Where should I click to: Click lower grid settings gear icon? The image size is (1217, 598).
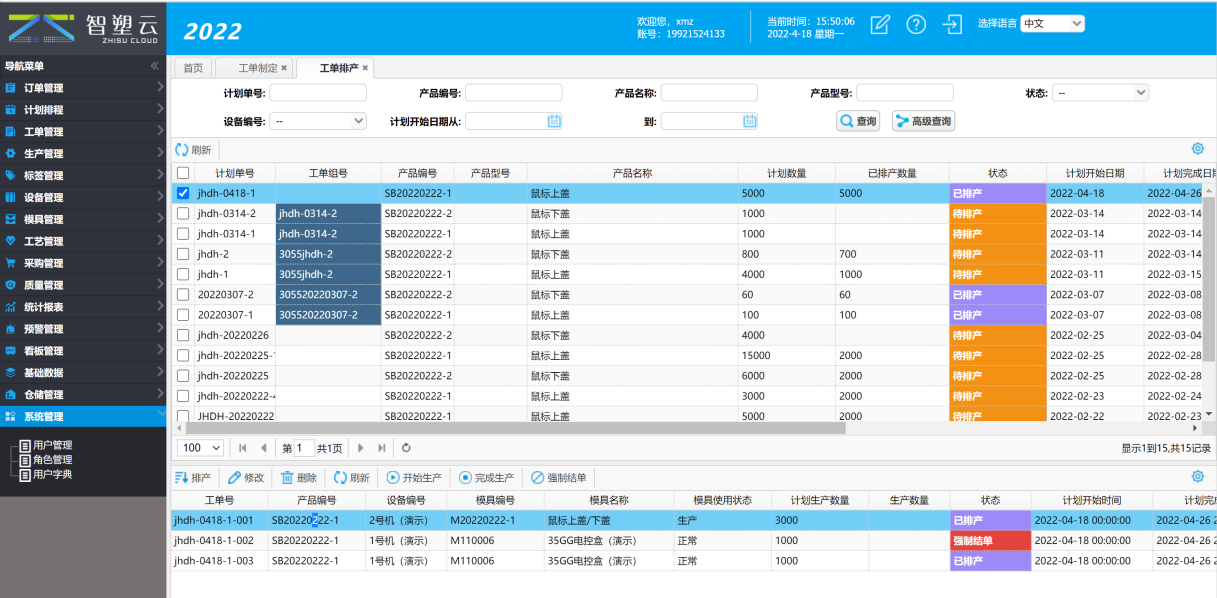click(1198, 477)
